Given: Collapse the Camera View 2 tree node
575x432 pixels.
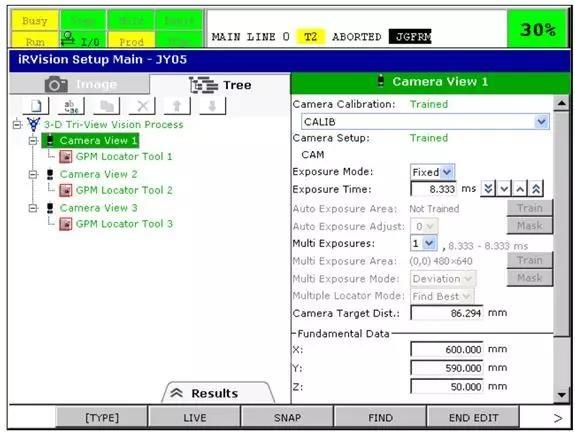Looking at the screenshot, I should click(33, 174).
